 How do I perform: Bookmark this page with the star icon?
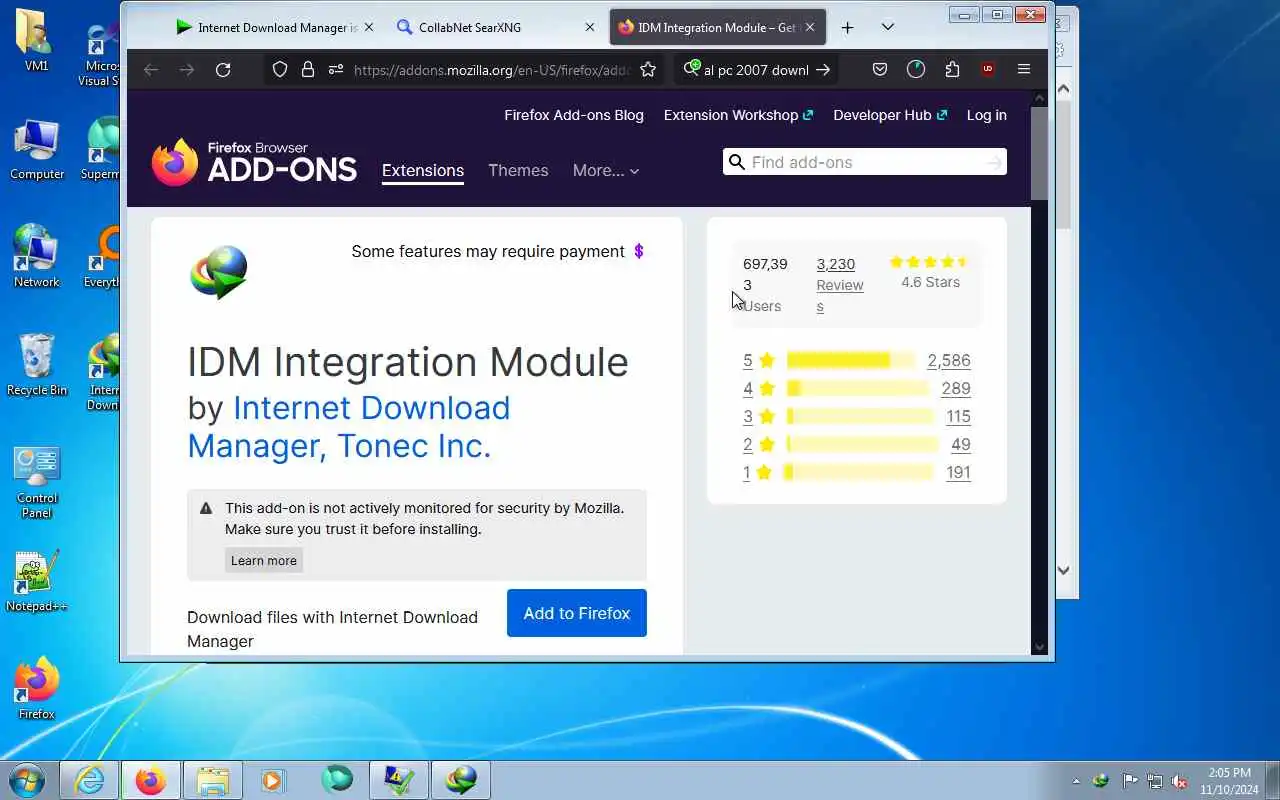pos(648,69)
